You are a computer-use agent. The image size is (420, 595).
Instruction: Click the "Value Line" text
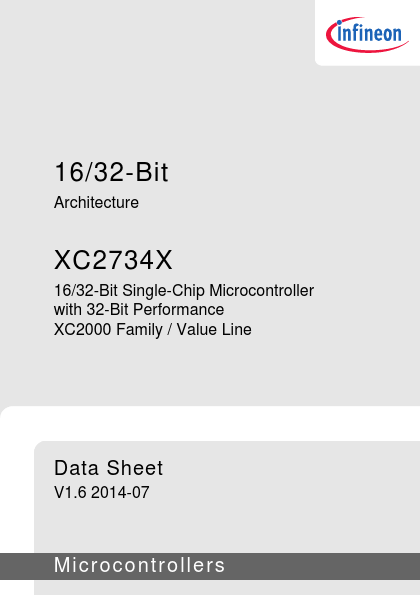tap(214, 329)
